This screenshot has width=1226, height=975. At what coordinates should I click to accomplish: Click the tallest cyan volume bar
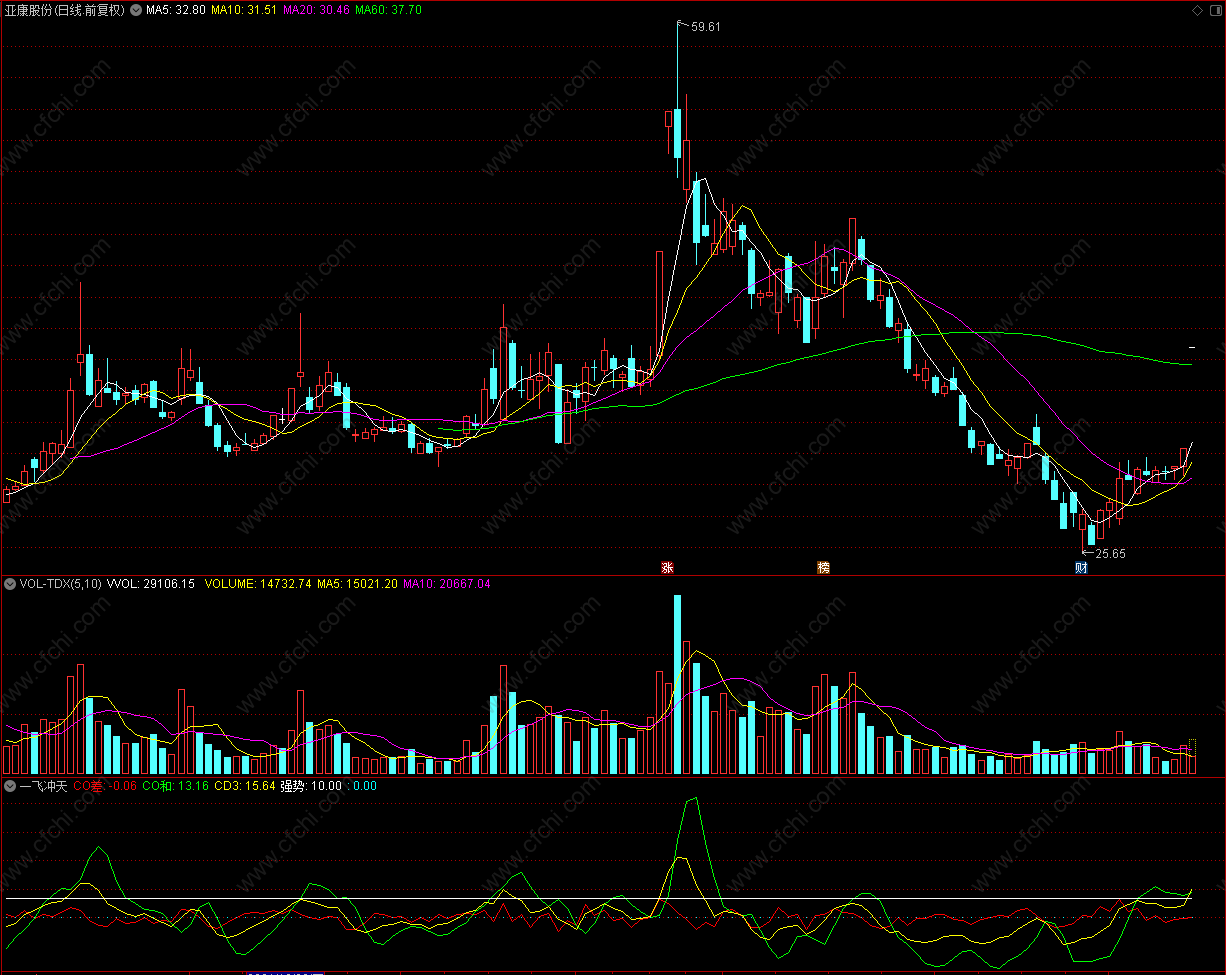pos(677,685)
